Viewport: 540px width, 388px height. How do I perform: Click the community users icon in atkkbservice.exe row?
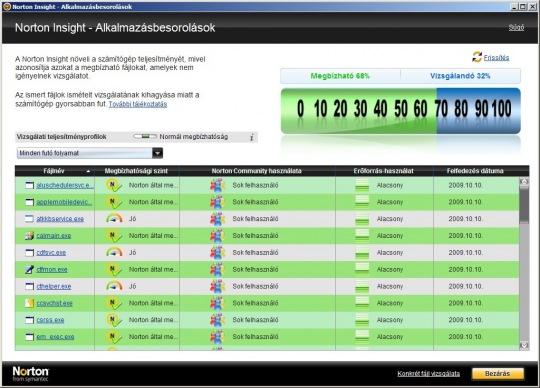tap(217, 219)
